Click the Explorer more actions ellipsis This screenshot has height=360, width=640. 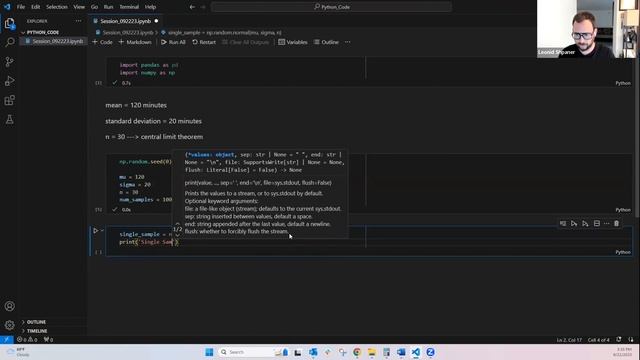[x=78, y=21]
